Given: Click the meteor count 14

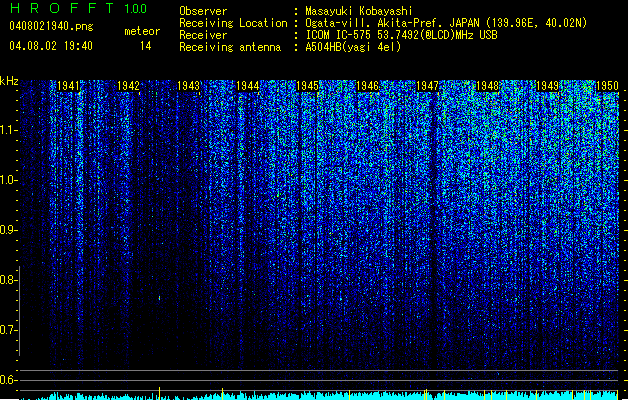Looking at the screenshot, I should [145, 46].
